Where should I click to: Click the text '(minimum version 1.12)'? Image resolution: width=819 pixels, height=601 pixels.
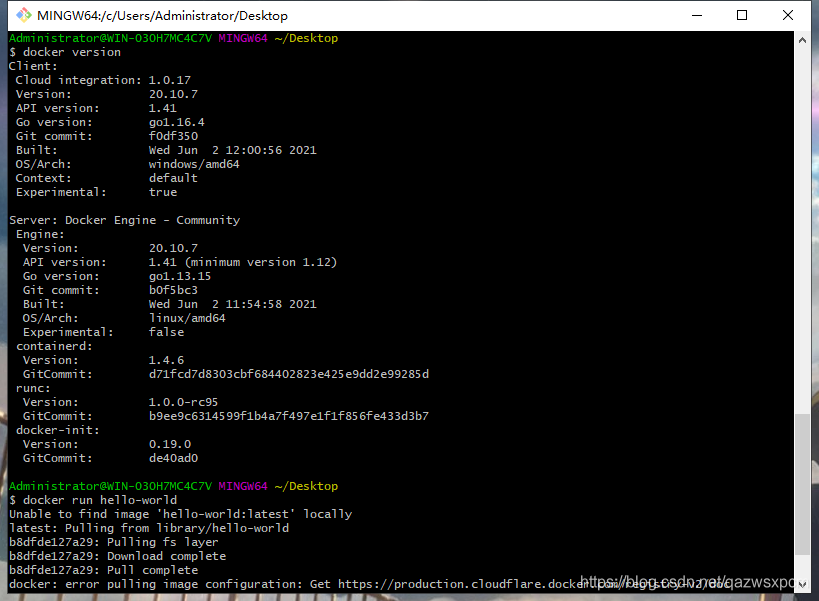point(261,262)
